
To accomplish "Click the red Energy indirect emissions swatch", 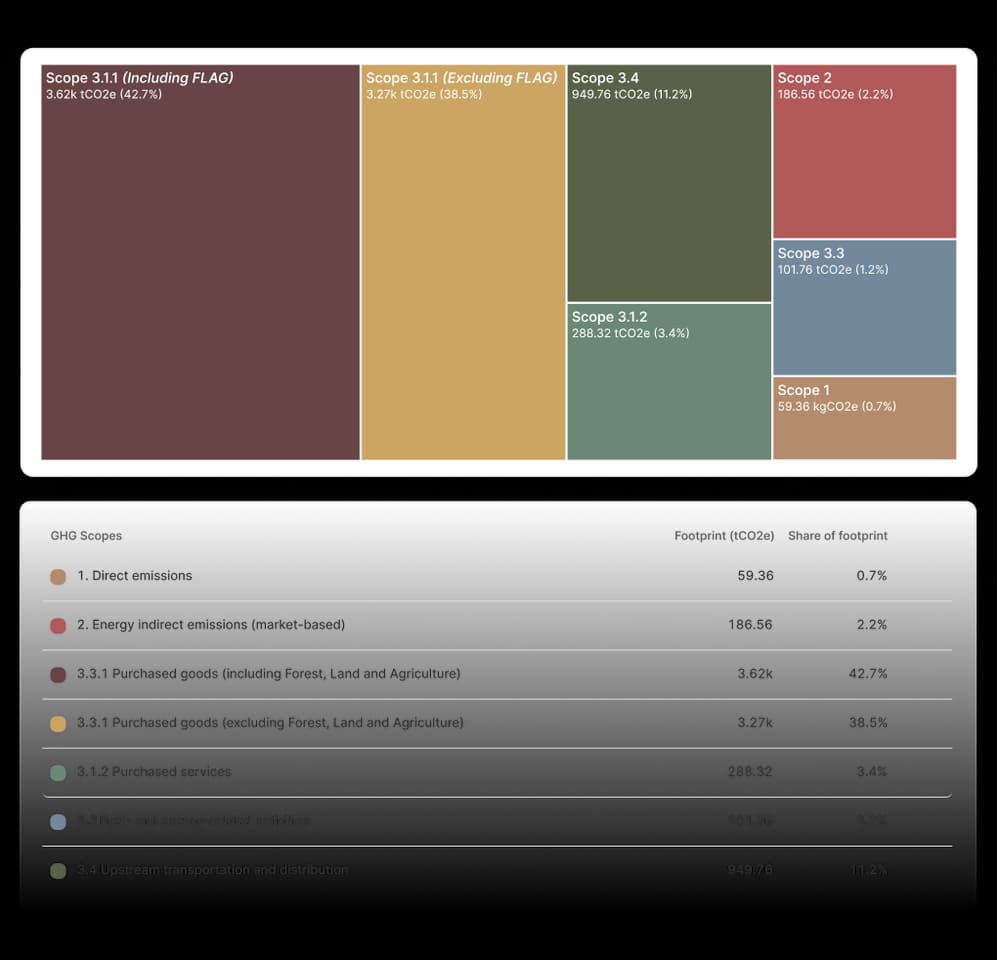I will coord(58,626).
